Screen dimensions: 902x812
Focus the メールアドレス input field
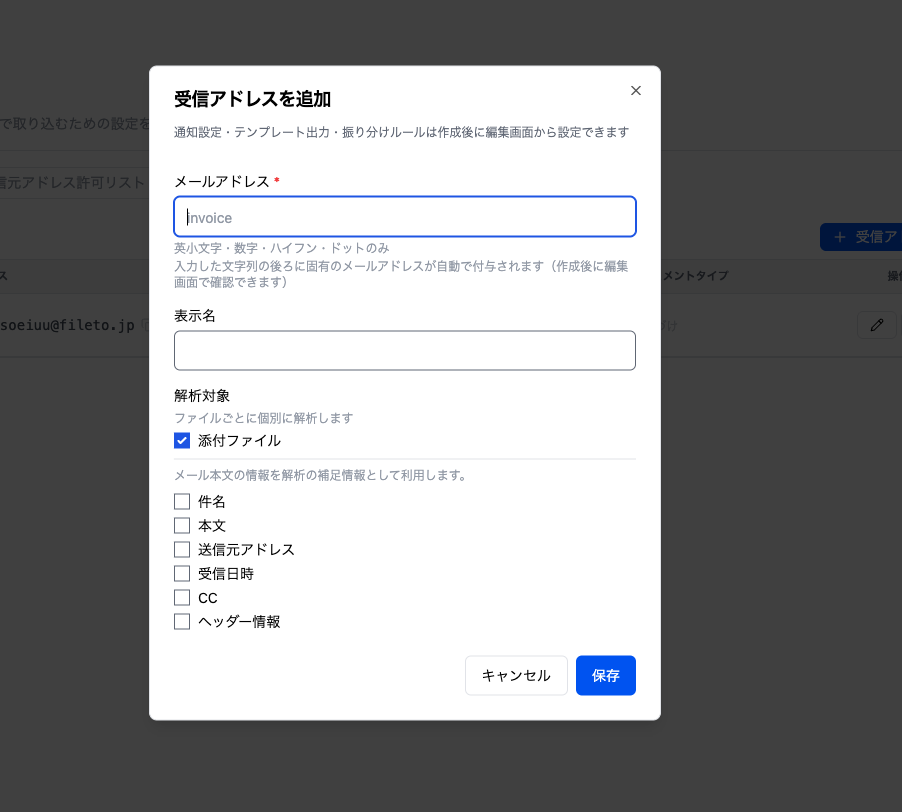tap(405, 217)
